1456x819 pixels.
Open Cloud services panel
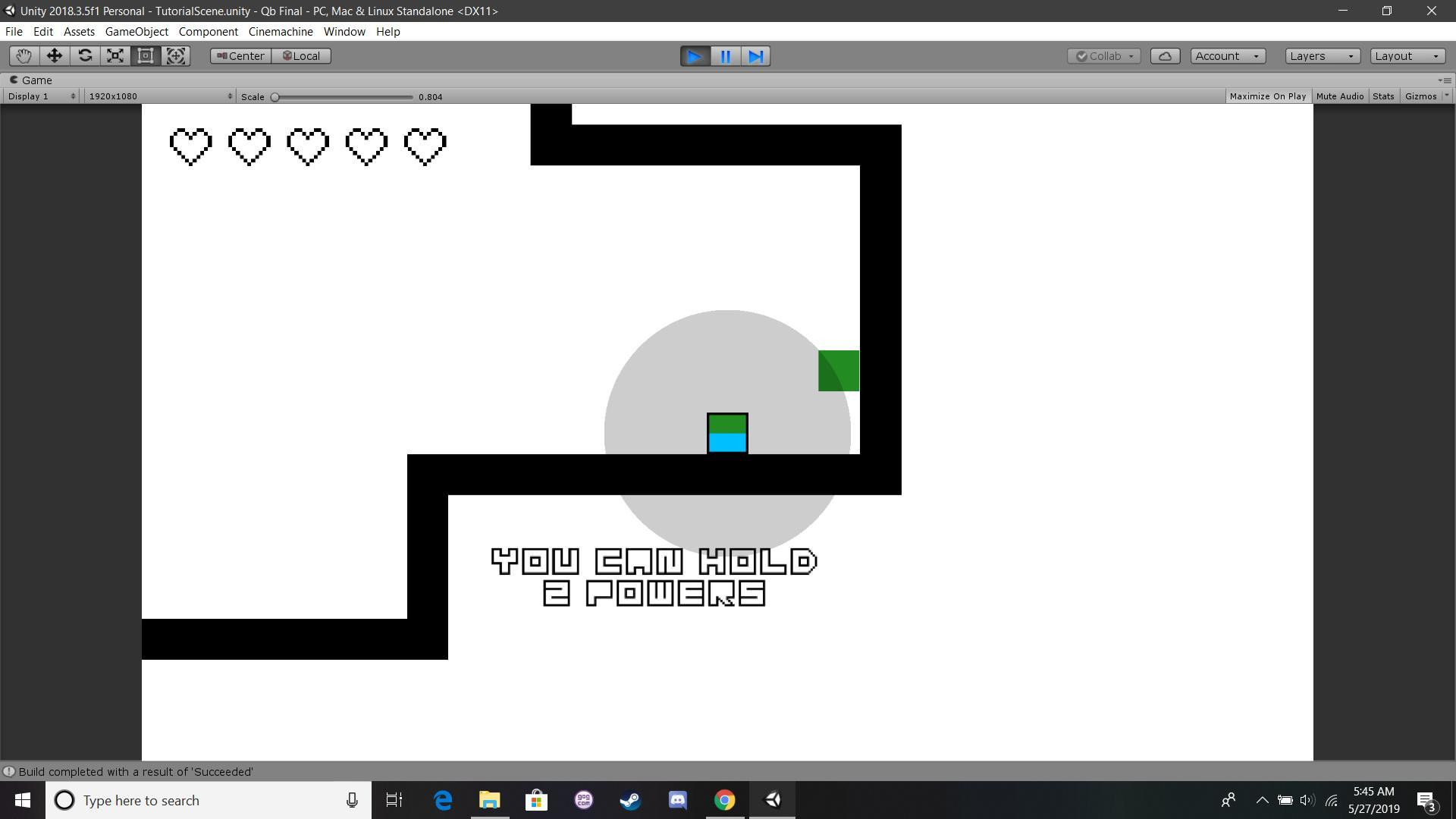tap(1165, 56)
